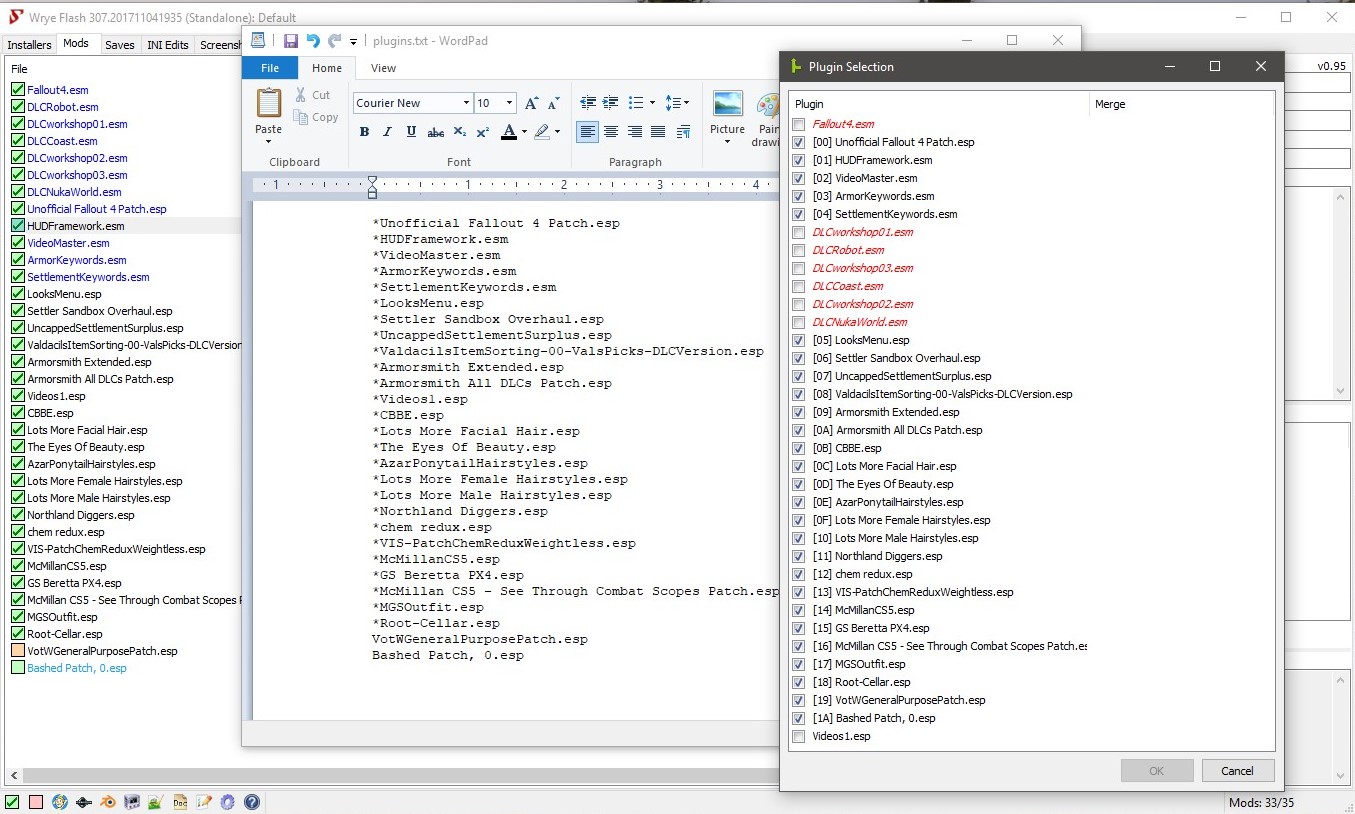
Task: Open font color dropdown arrow
Action: 524,132
